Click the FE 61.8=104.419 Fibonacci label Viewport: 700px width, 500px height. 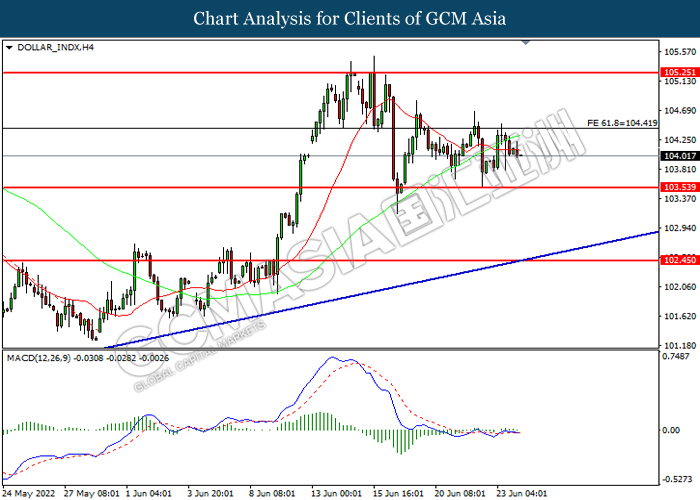coord(622,123)
